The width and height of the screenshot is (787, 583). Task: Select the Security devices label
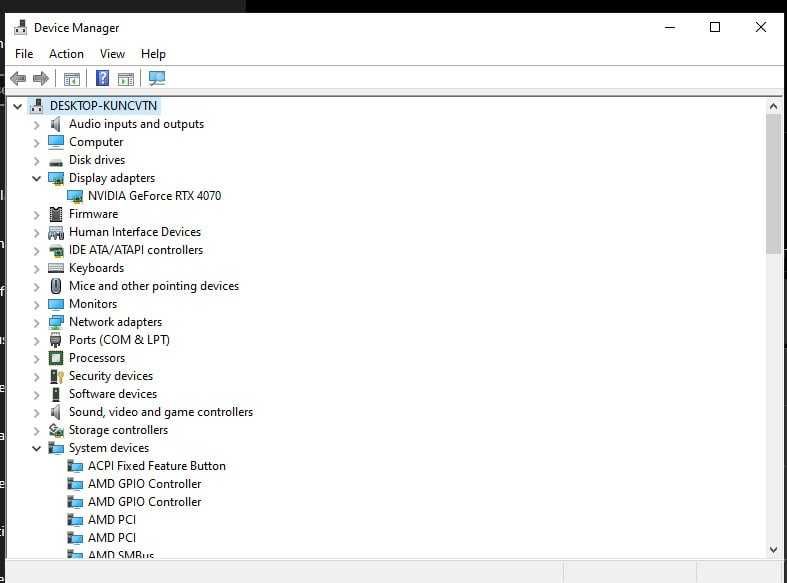pos(111,376)
